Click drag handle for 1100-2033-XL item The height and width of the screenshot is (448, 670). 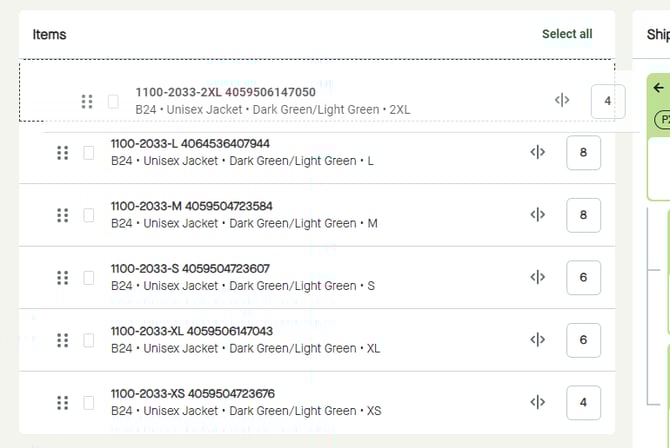point(62,340)
